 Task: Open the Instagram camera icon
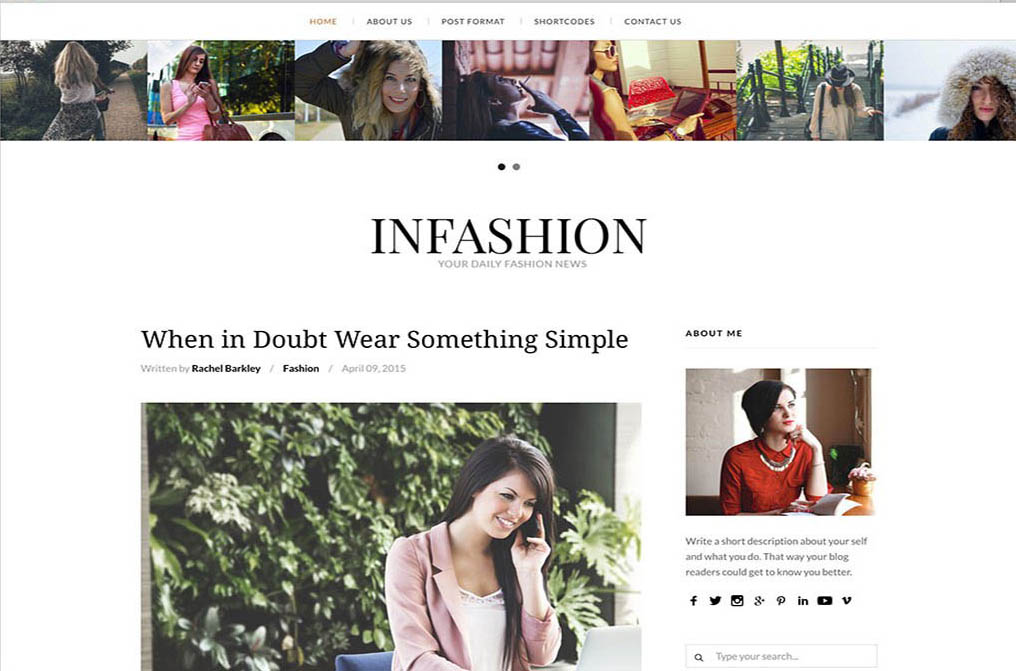737,600
